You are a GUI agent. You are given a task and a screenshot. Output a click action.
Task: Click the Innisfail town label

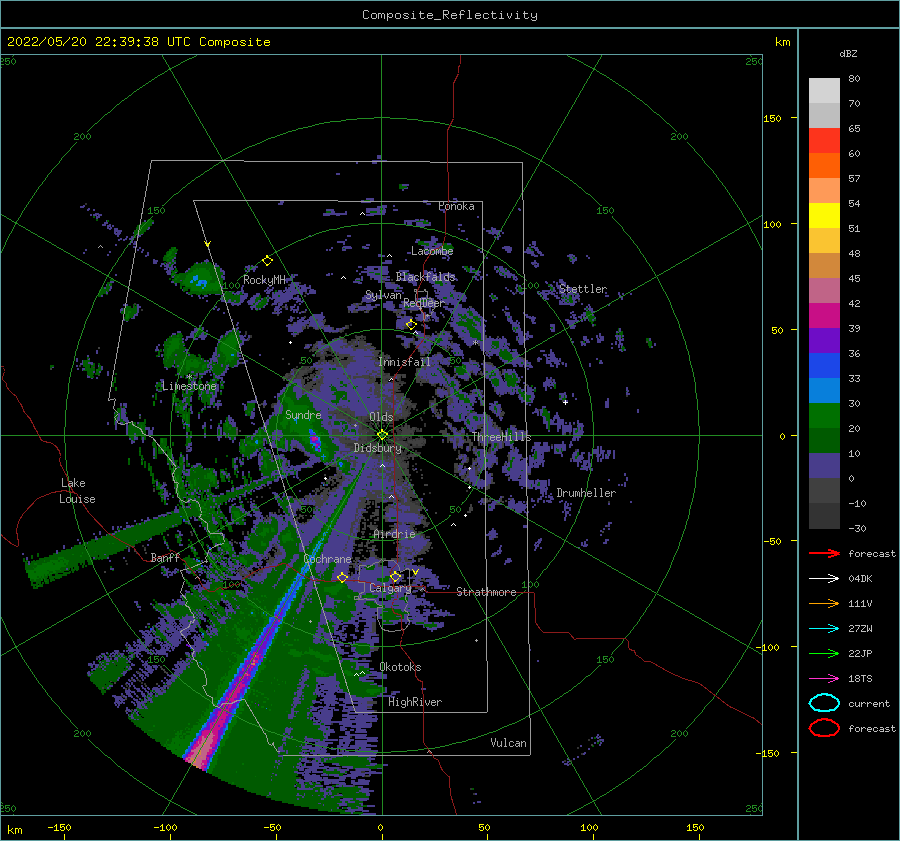[404, 362]
